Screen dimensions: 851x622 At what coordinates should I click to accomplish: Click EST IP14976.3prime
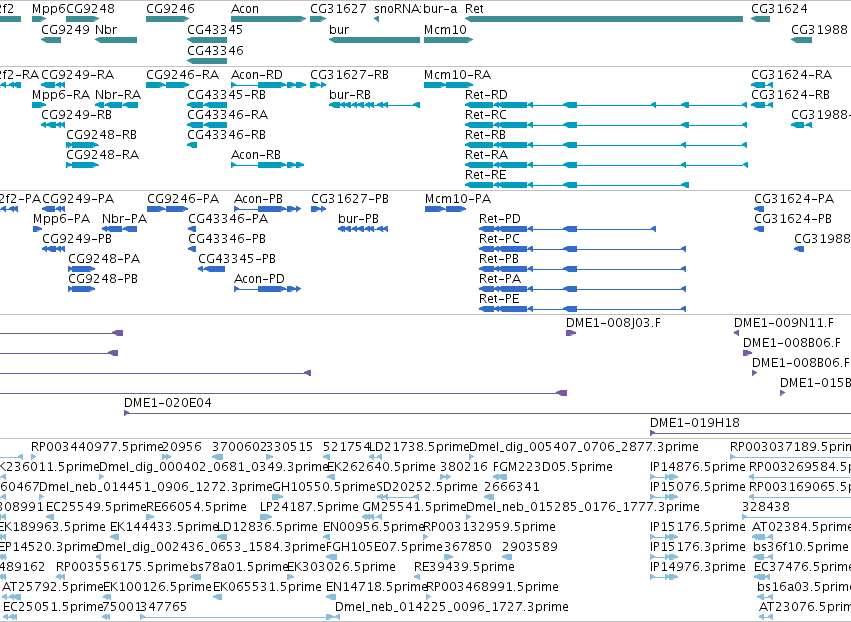(664, 577)
